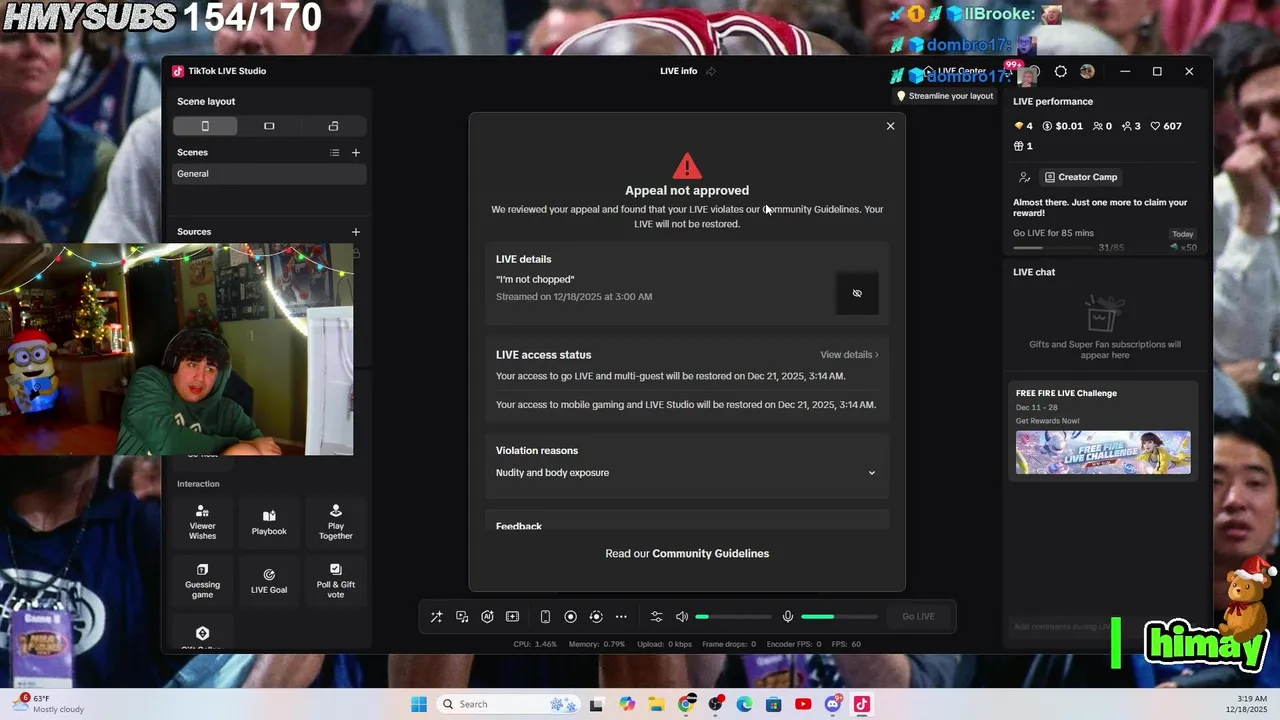The image size is (1280, 720).
Task: Add a new scene with the plus icon
Action: 355,153
